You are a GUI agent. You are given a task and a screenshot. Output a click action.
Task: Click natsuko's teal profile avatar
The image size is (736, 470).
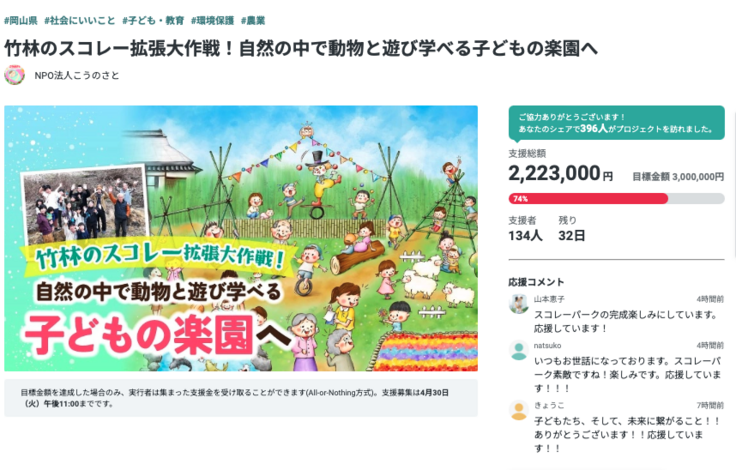click(518, 350)
